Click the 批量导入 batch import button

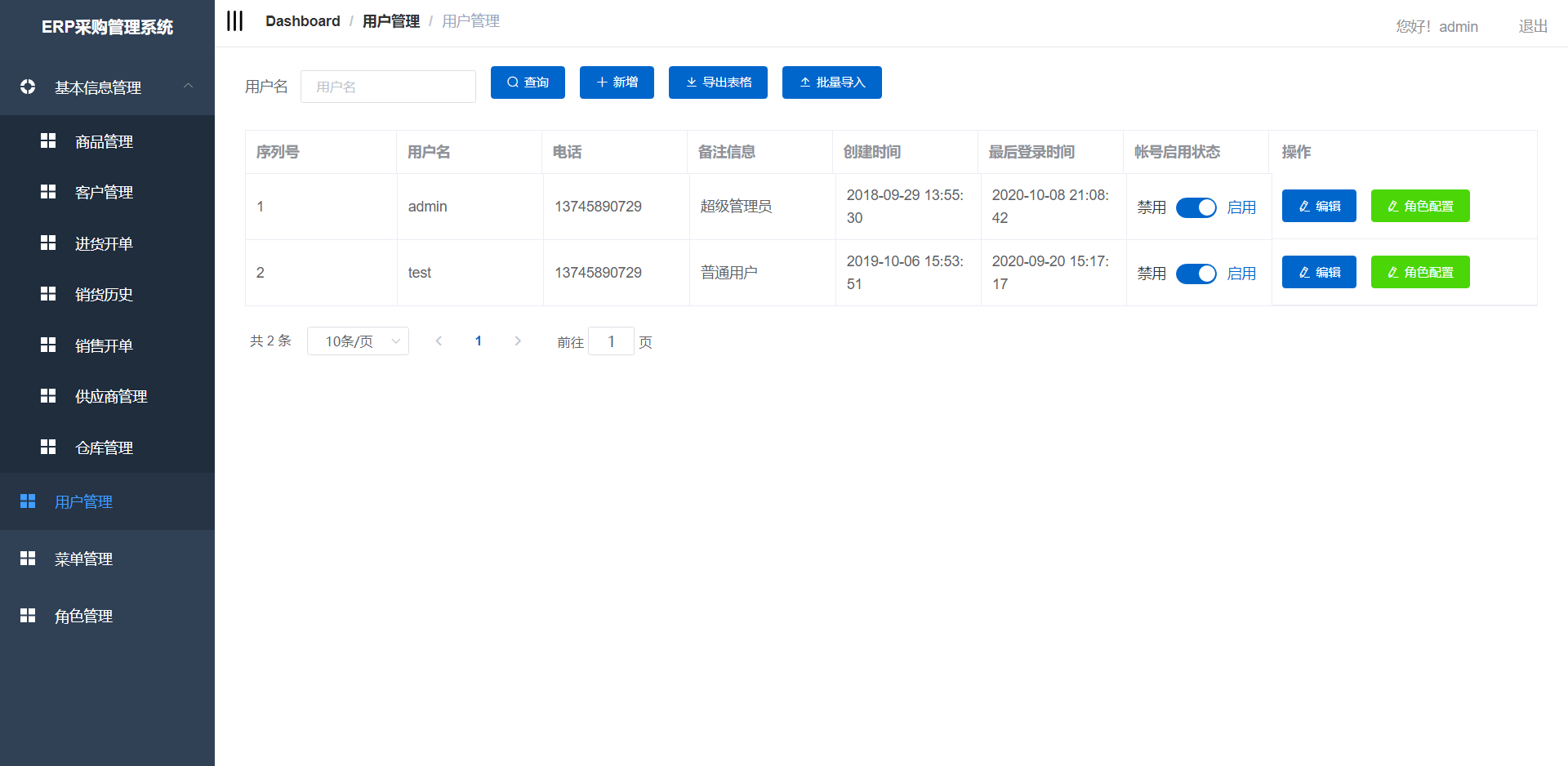tap(832, 82)
